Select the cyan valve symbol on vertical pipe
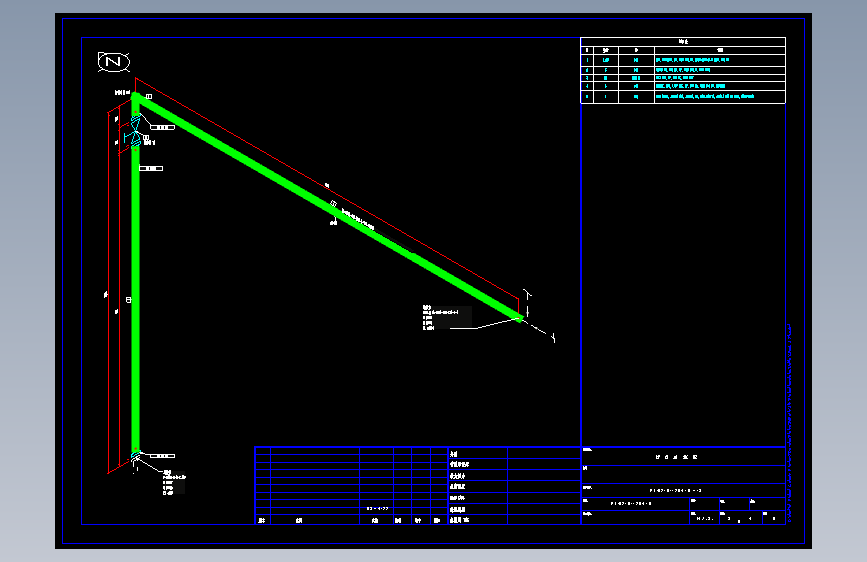The image size is (867, 562). coord(134,131)
